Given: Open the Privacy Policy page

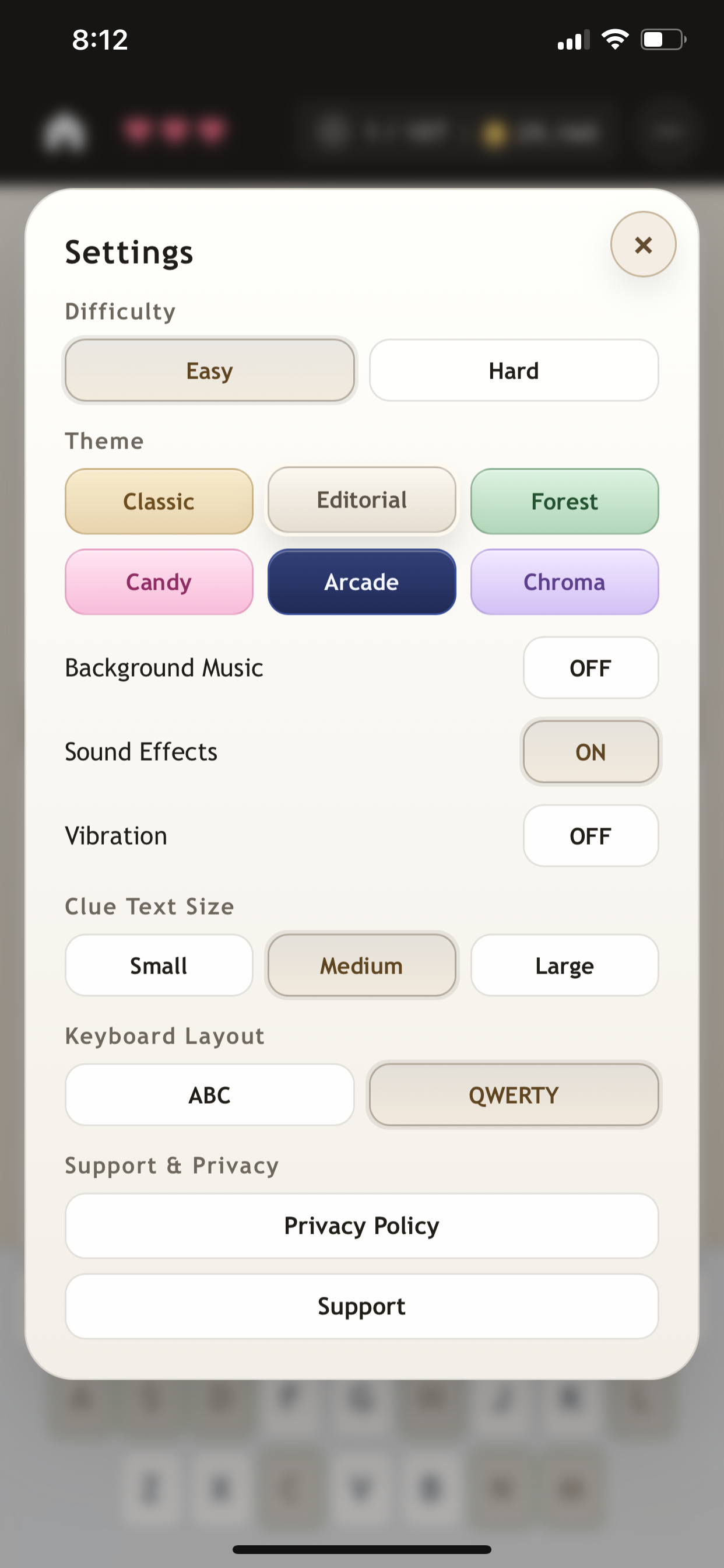Looking at the screenshot, I should tap(361, 1226).
